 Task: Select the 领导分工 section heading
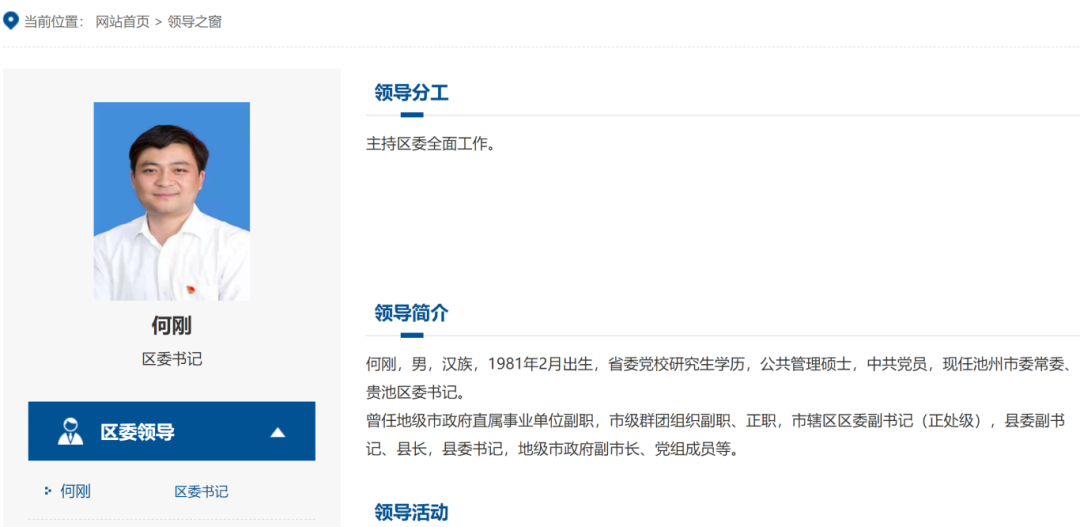(411, 92)
